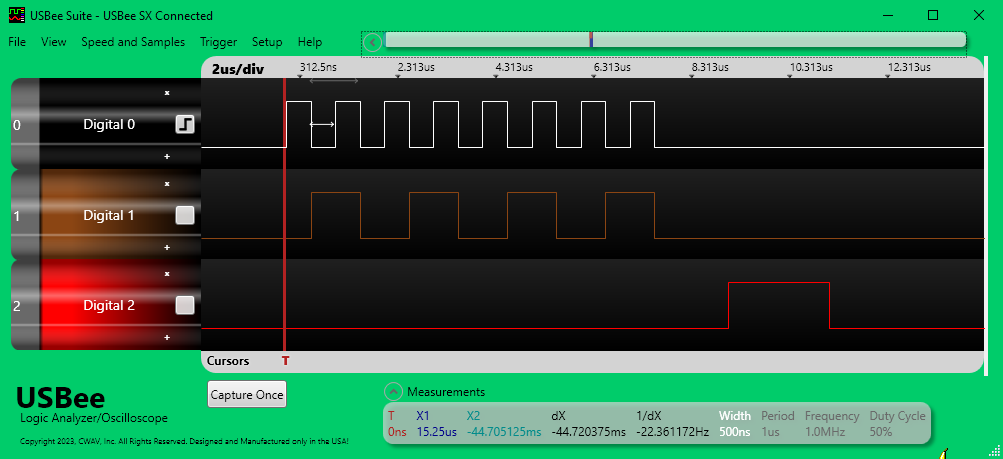
Task: Click the Duty Cycle measurement 50%
Action: tap(881, 432)
